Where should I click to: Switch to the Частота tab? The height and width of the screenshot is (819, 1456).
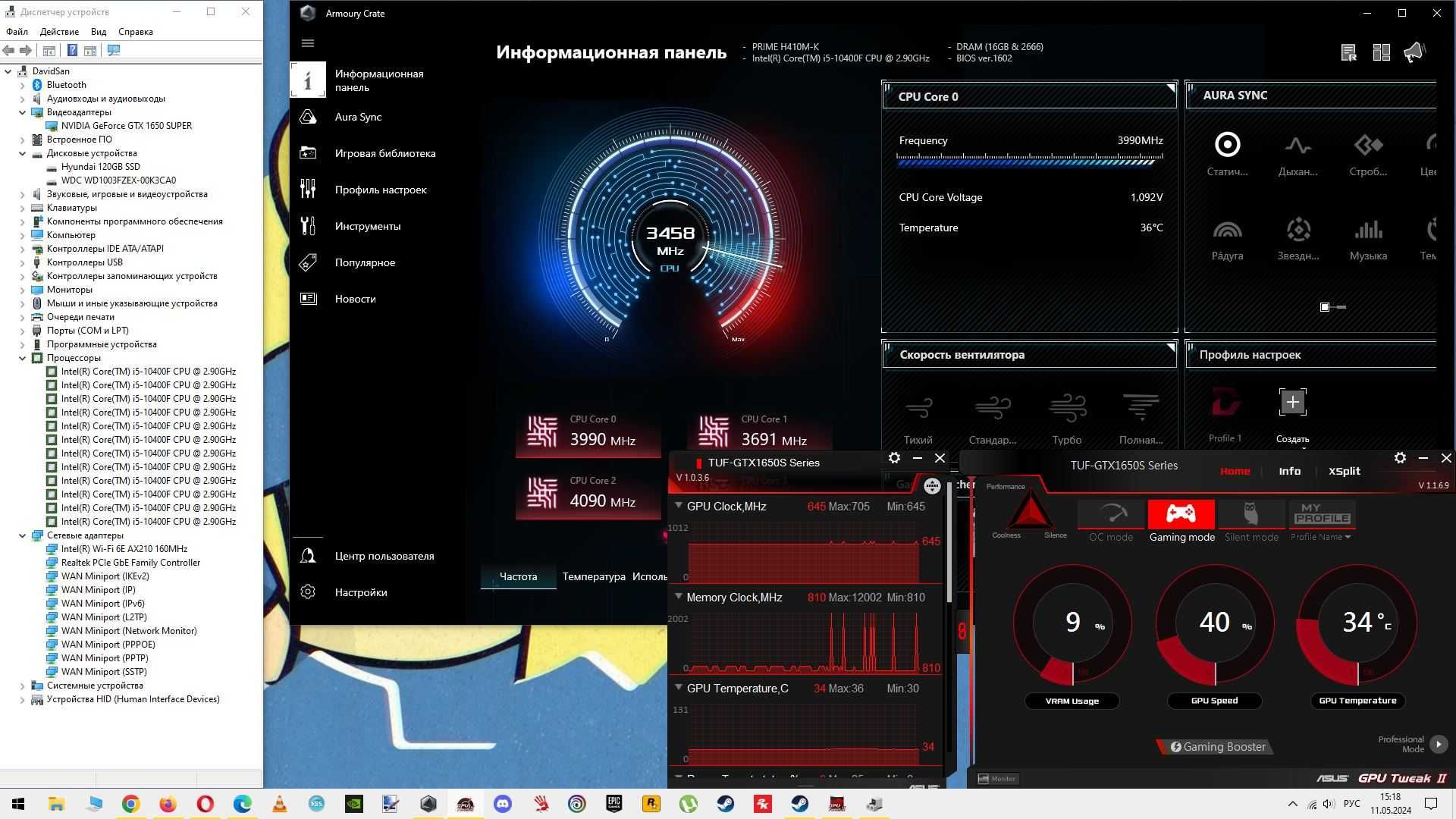pos(518,576)
